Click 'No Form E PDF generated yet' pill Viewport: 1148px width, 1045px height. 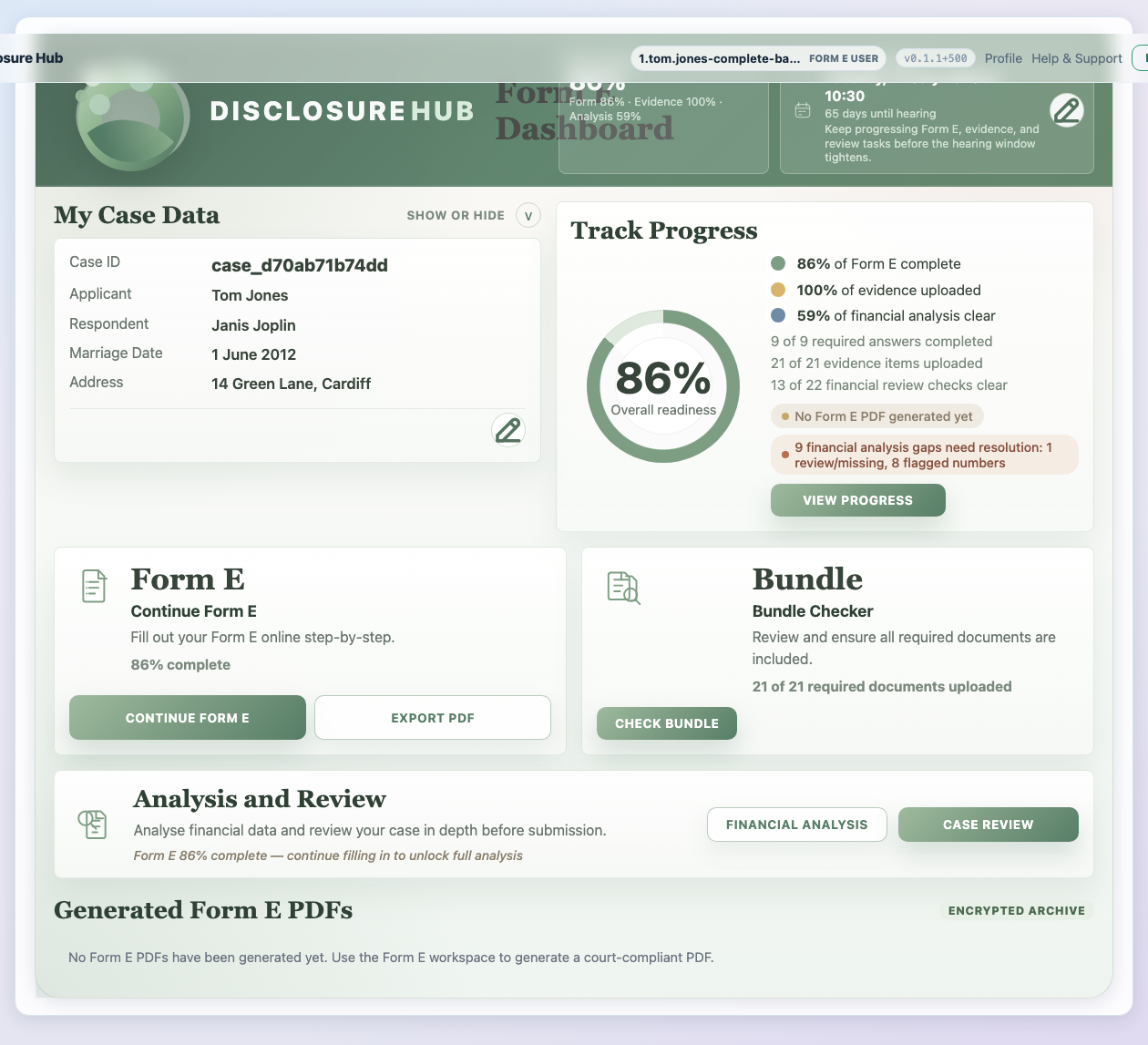[877, 416]
